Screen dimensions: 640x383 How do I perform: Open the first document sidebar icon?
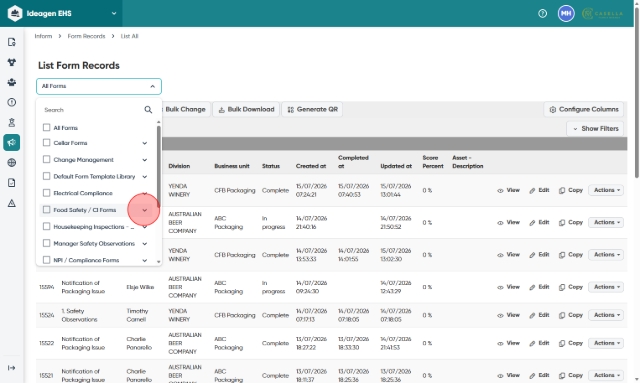(11, 42)
